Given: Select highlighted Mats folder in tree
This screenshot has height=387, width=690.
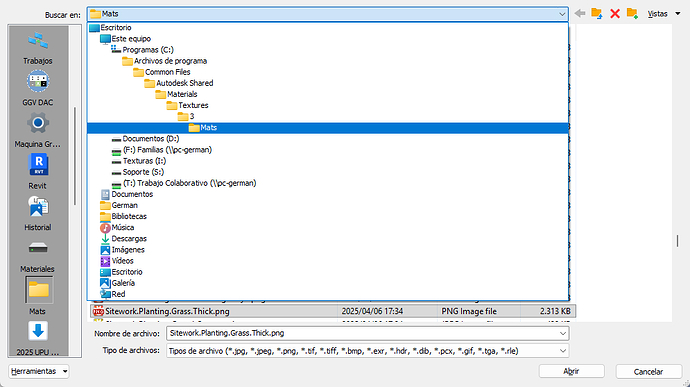Looking at the screenshot, I should (328, 128).
